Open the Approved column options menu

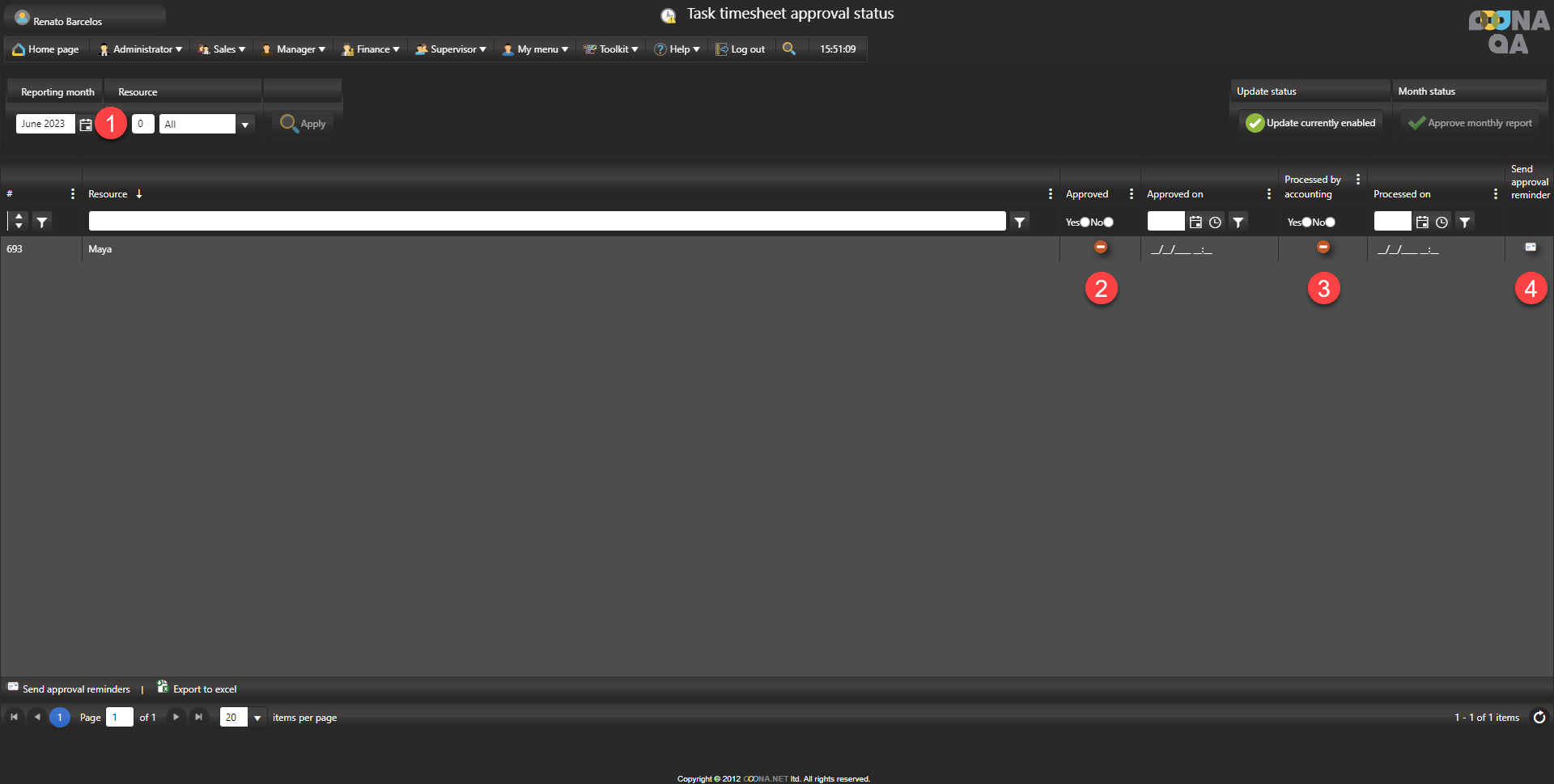1131,194
